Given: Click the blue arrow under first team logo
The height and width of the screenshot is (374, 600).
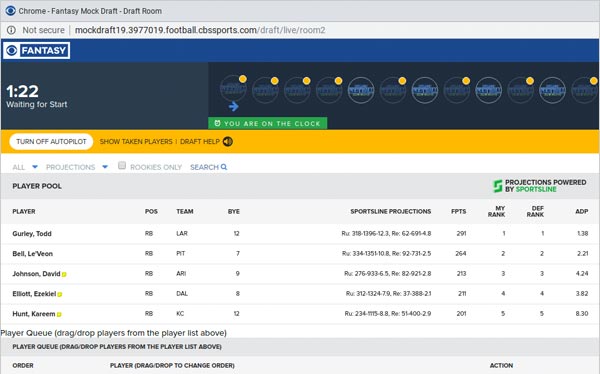Looking at the screenshot, I should point(233,107).
